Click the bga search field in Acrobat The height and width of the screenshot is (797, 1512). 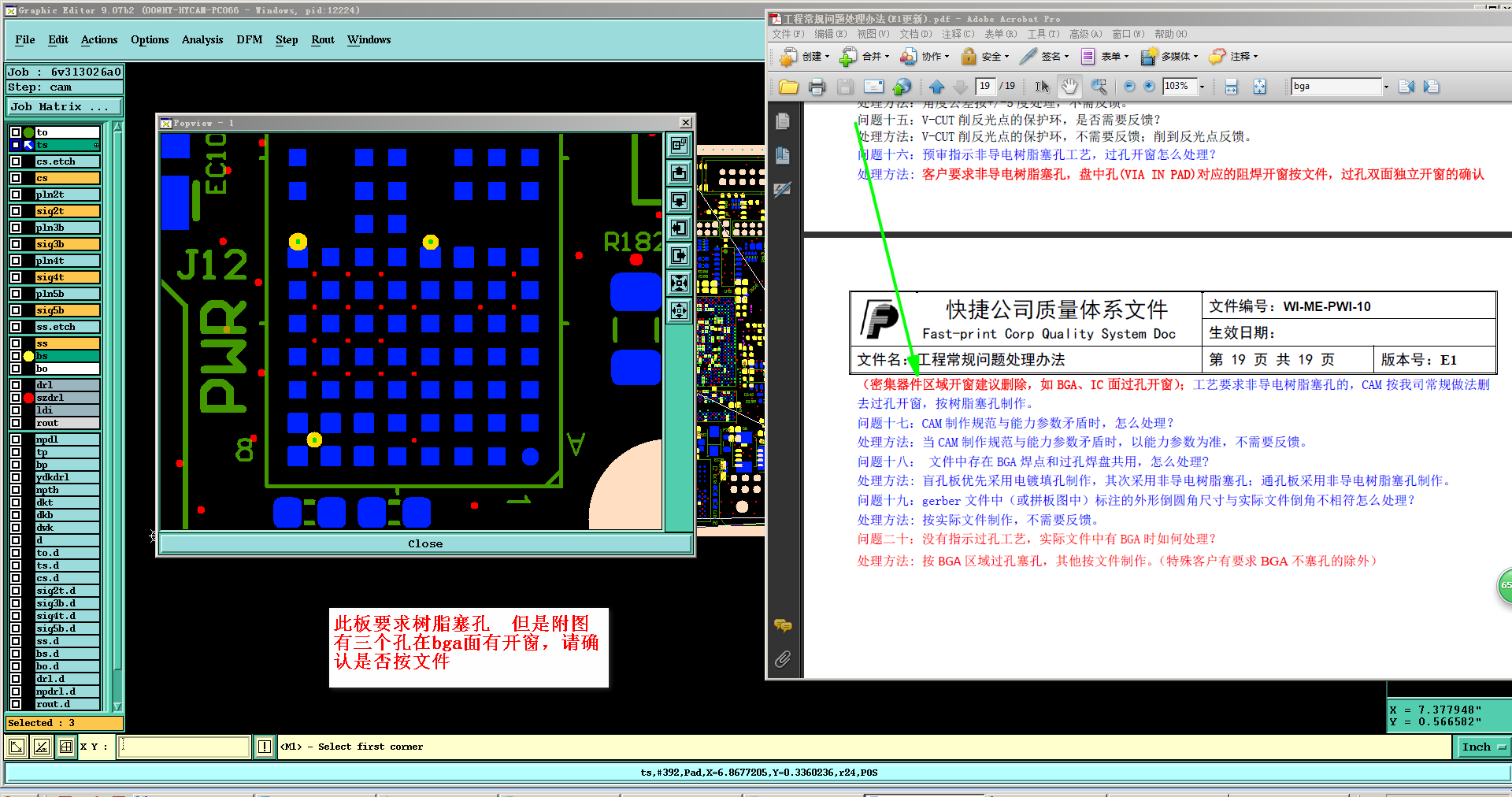(1336, 87)
